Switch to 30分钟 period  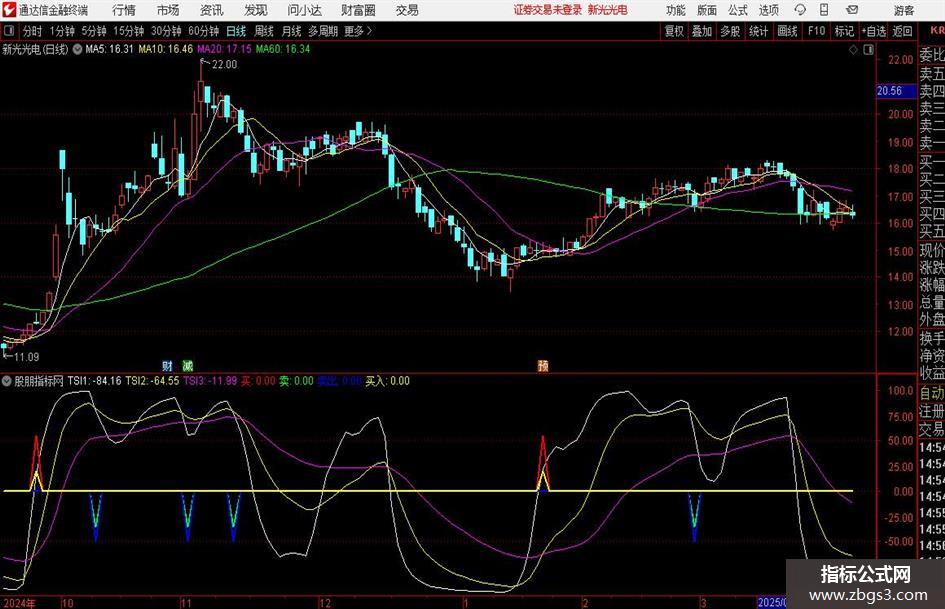pyautogui.click(x=166, y=31)
